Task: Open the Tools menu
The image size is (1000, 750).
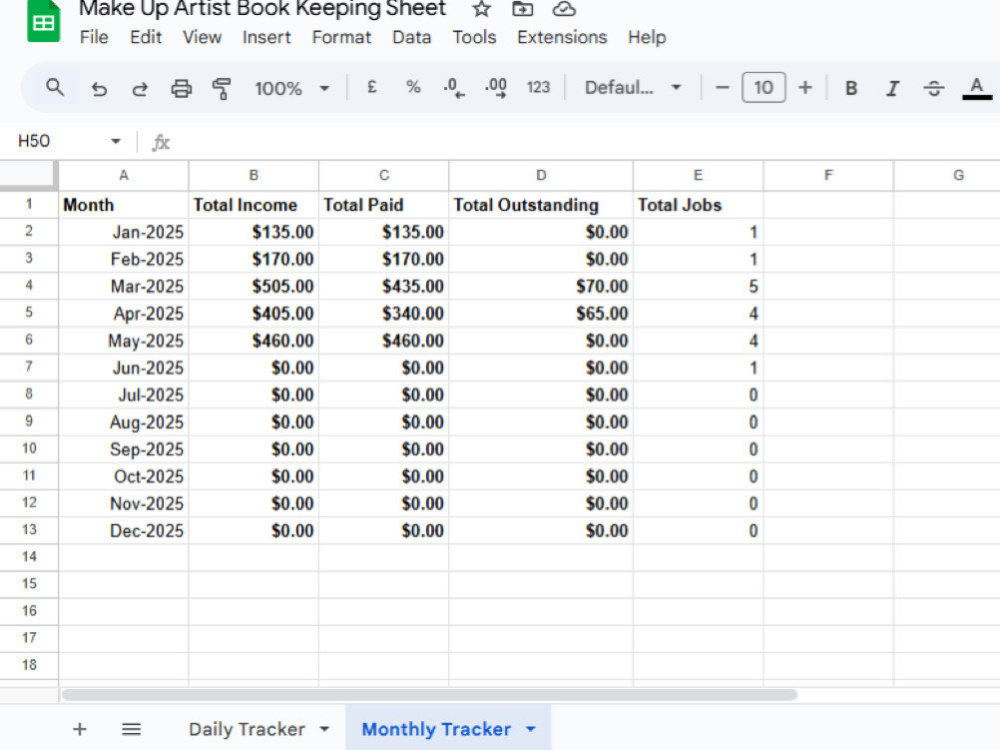Action: [x=474, y=37]
